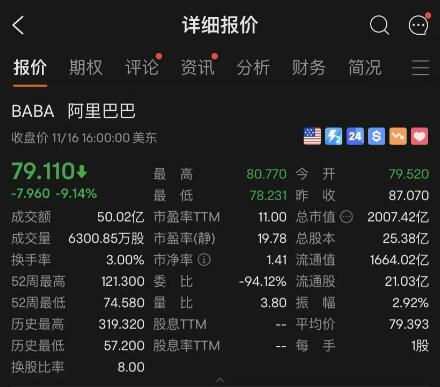Viewport: 440px width, 387px height.
Task: Tap the 成交量 value 6300.85万股
Action: pos(106,239)
